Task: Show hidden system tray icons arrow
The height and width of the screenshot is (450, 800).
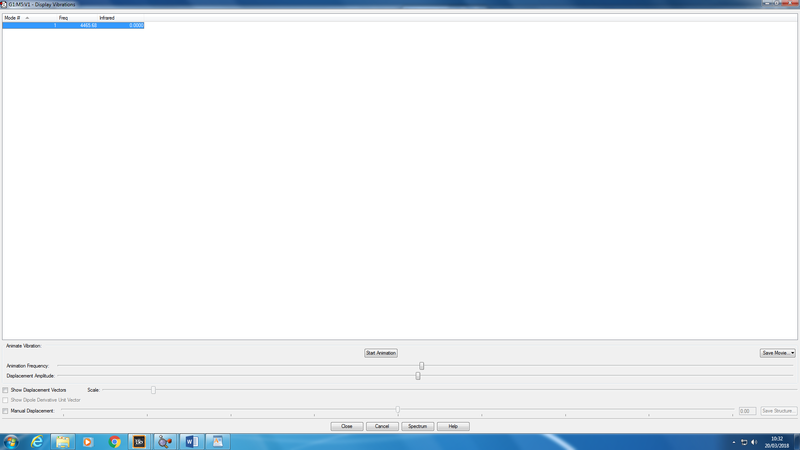Action: click(734, 442)
